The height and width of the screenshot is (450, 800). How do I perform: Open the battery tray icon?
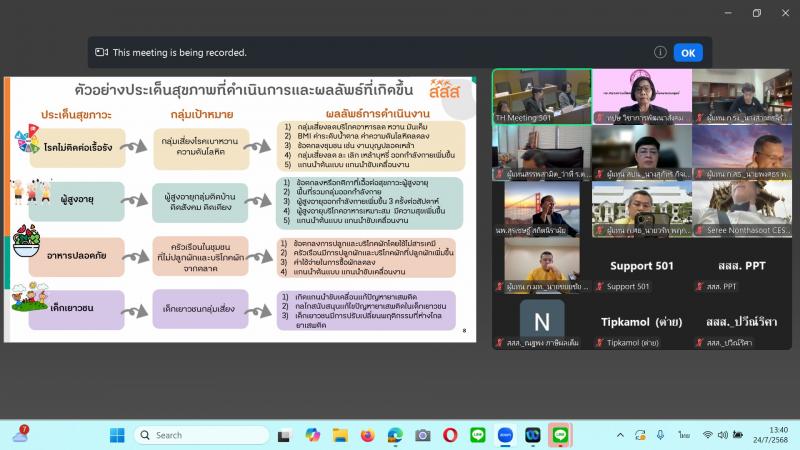(x=738, y=435)
